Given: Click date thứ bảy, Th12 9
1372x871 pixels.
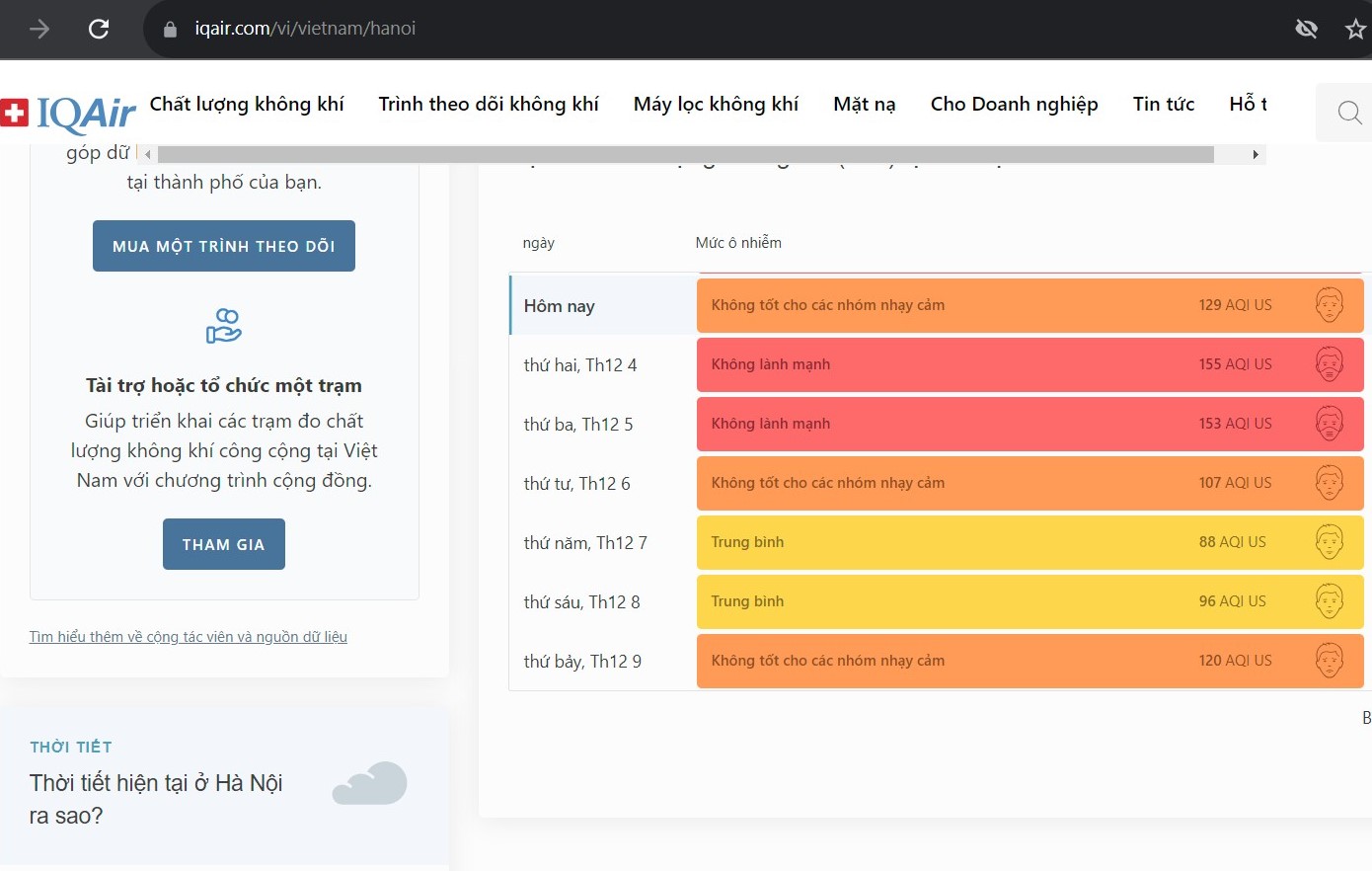Looking at the screenshot, I should coord(582,662).
